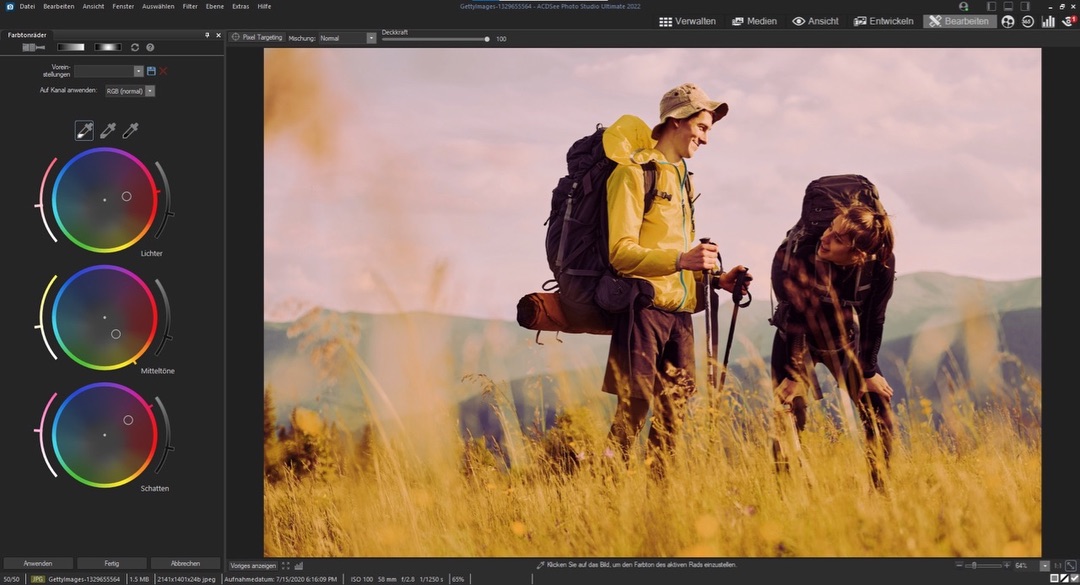Select the first eyedropper tool

click(85, 130)
